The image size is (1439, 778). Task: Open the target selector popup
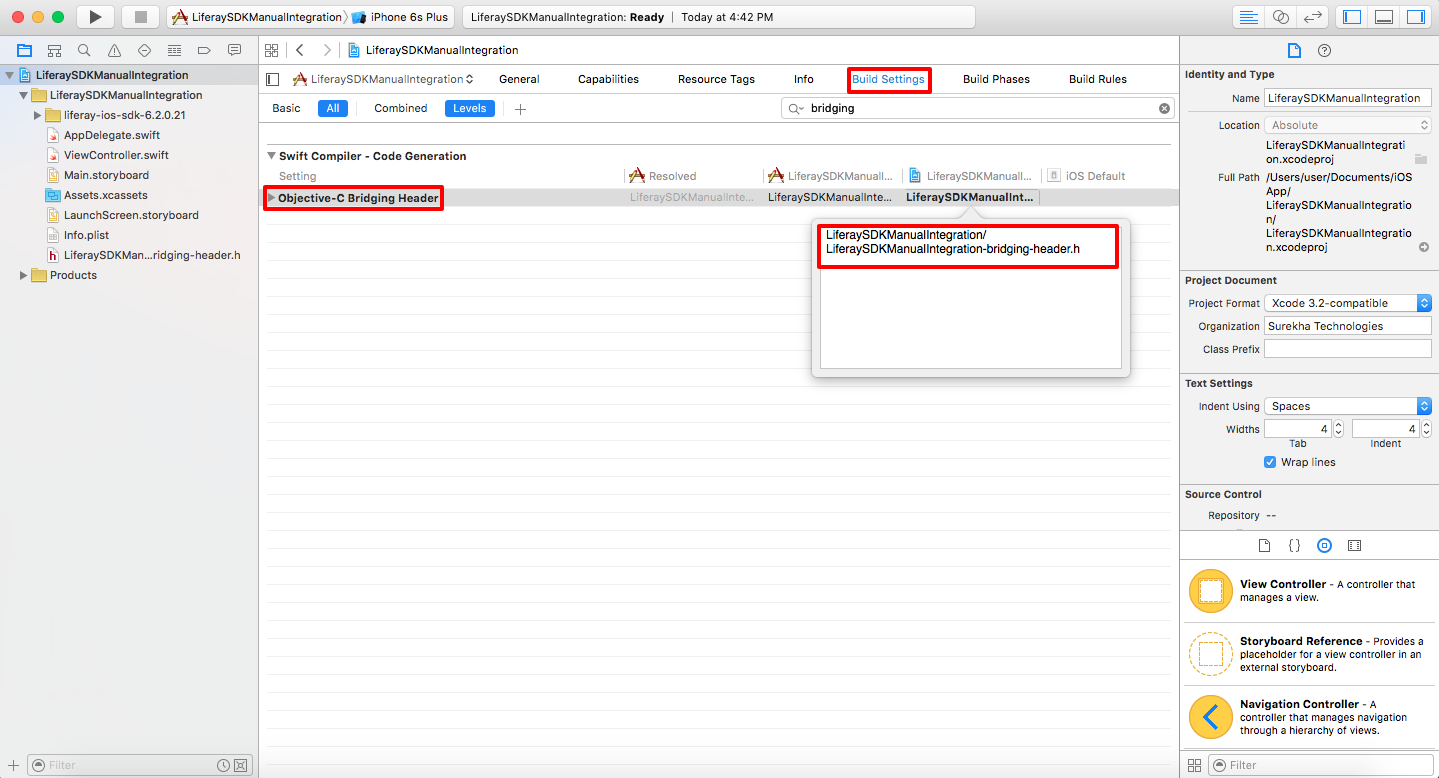[383, 79]
